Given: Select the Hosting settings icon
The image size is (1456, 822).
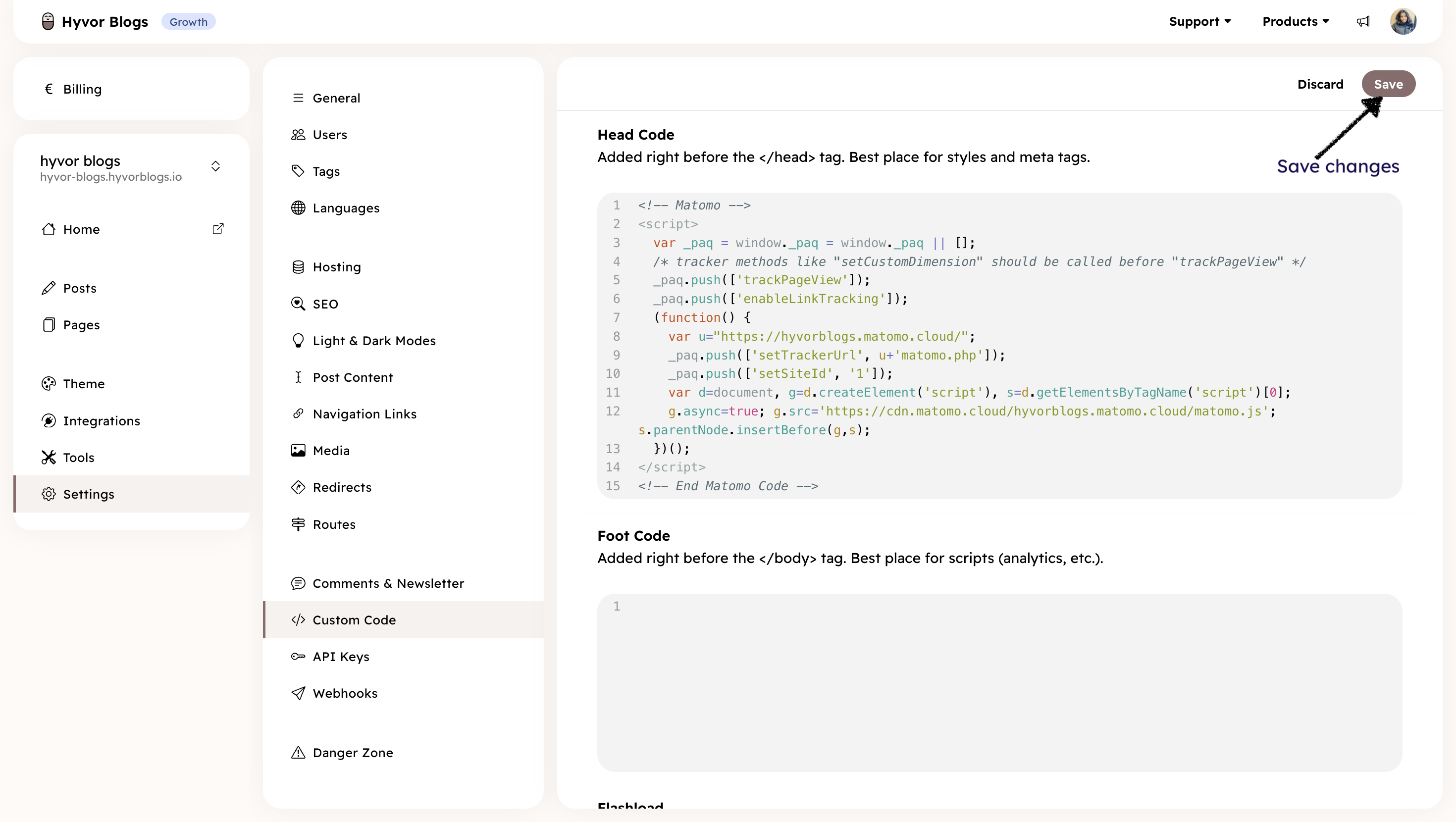Looking at the screenshot, I should click(299, 266).
